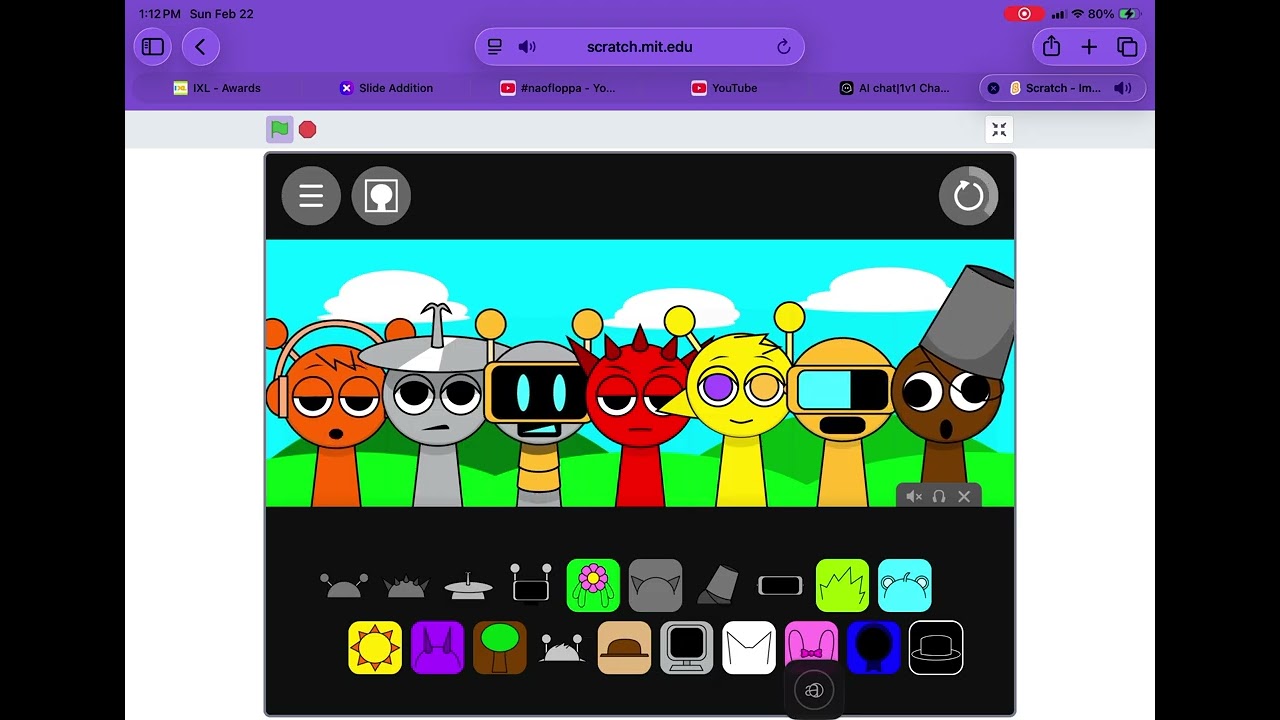The height and width of the screenshot is (720, 1280).
Task: Pick the blue tile with black circle
Action: pyautogui.click(x=873, y=648)
